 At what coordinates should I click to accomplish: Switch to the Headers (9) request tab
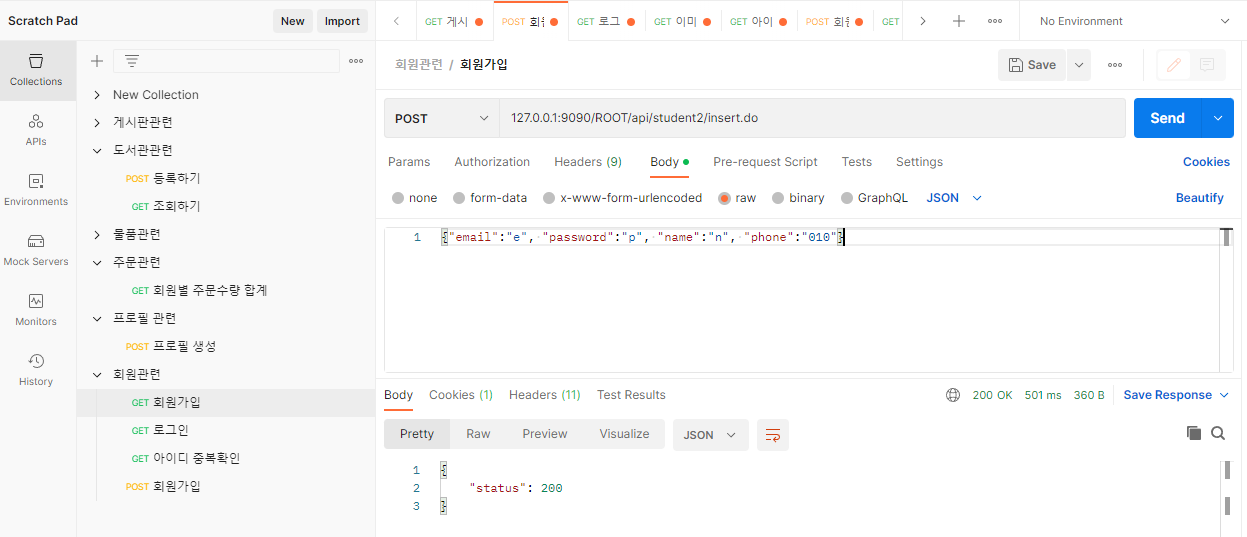pyautogui.click(x=588, y=162)
